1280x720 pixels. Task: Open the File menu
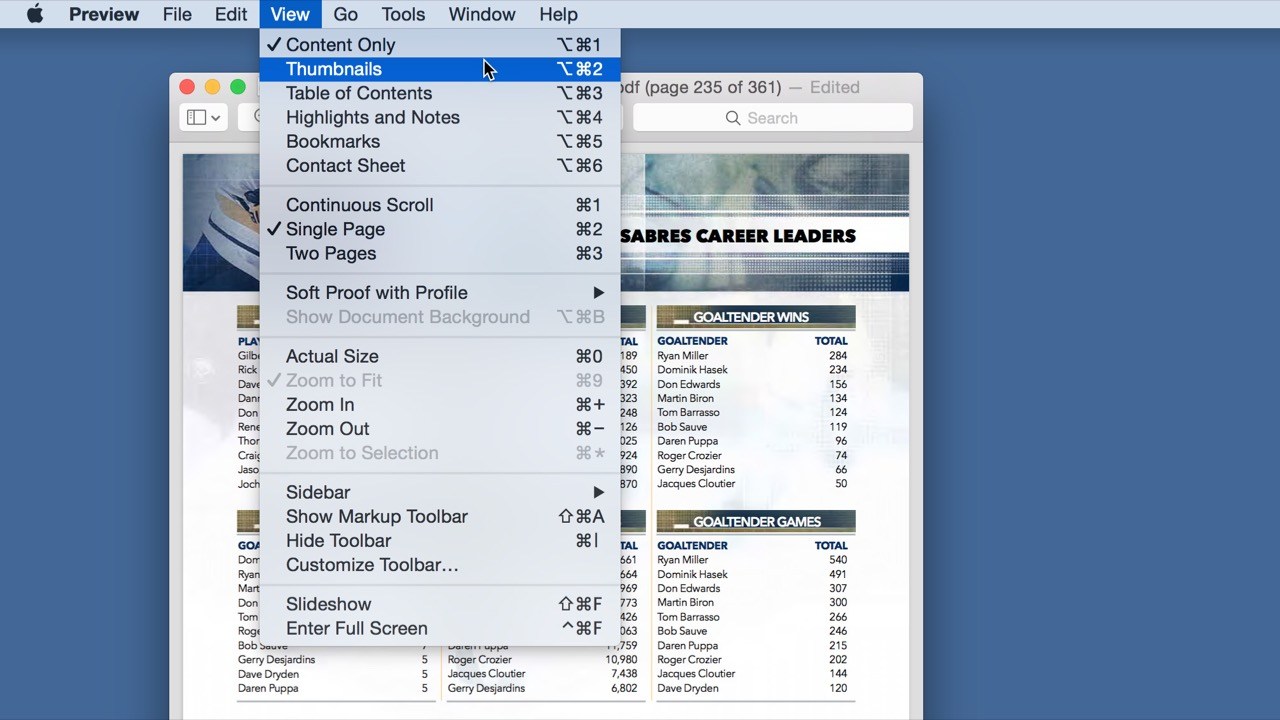point(177,14)
